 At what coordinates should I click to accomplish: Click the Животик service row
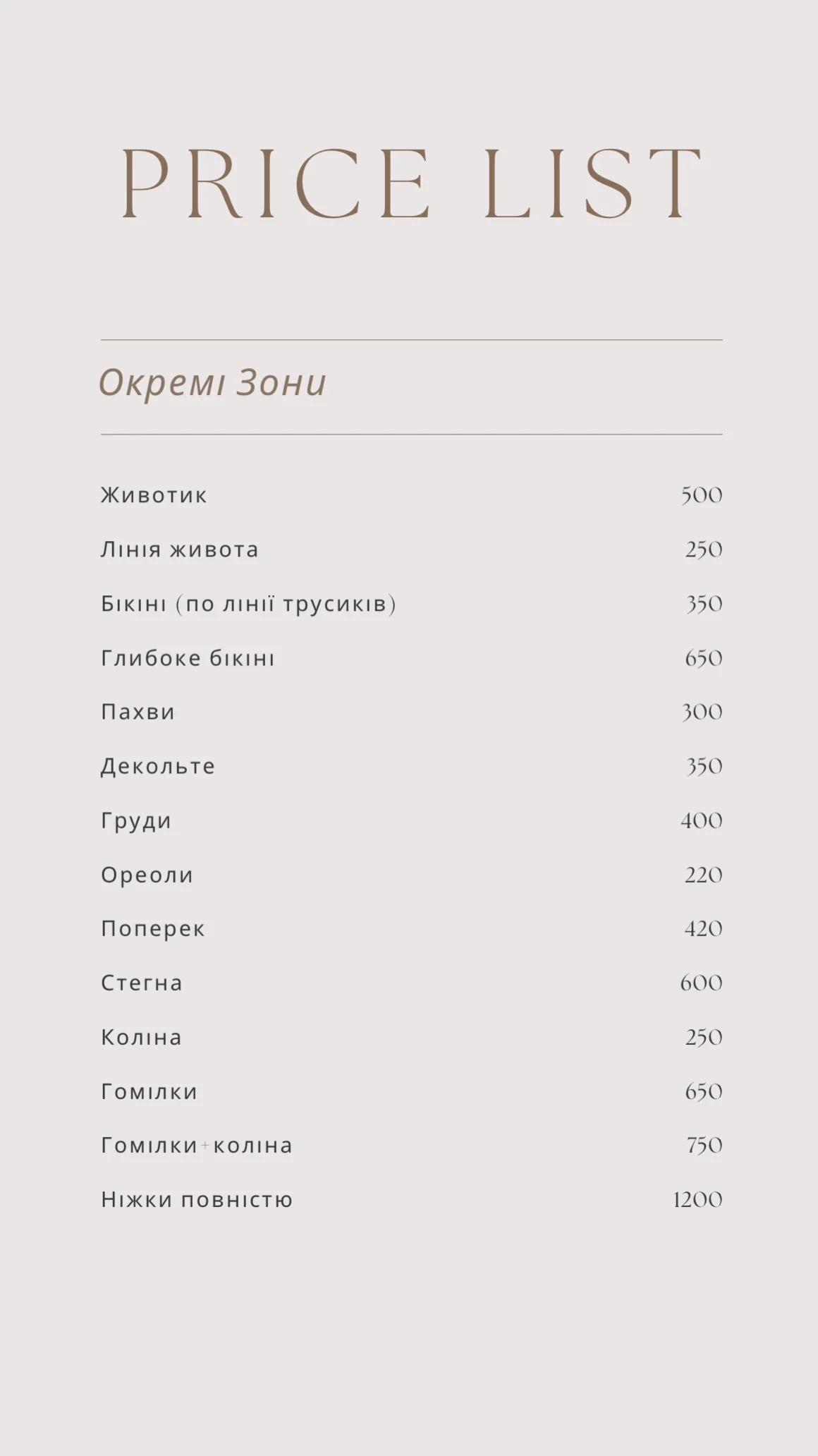(x=411, y=495)
